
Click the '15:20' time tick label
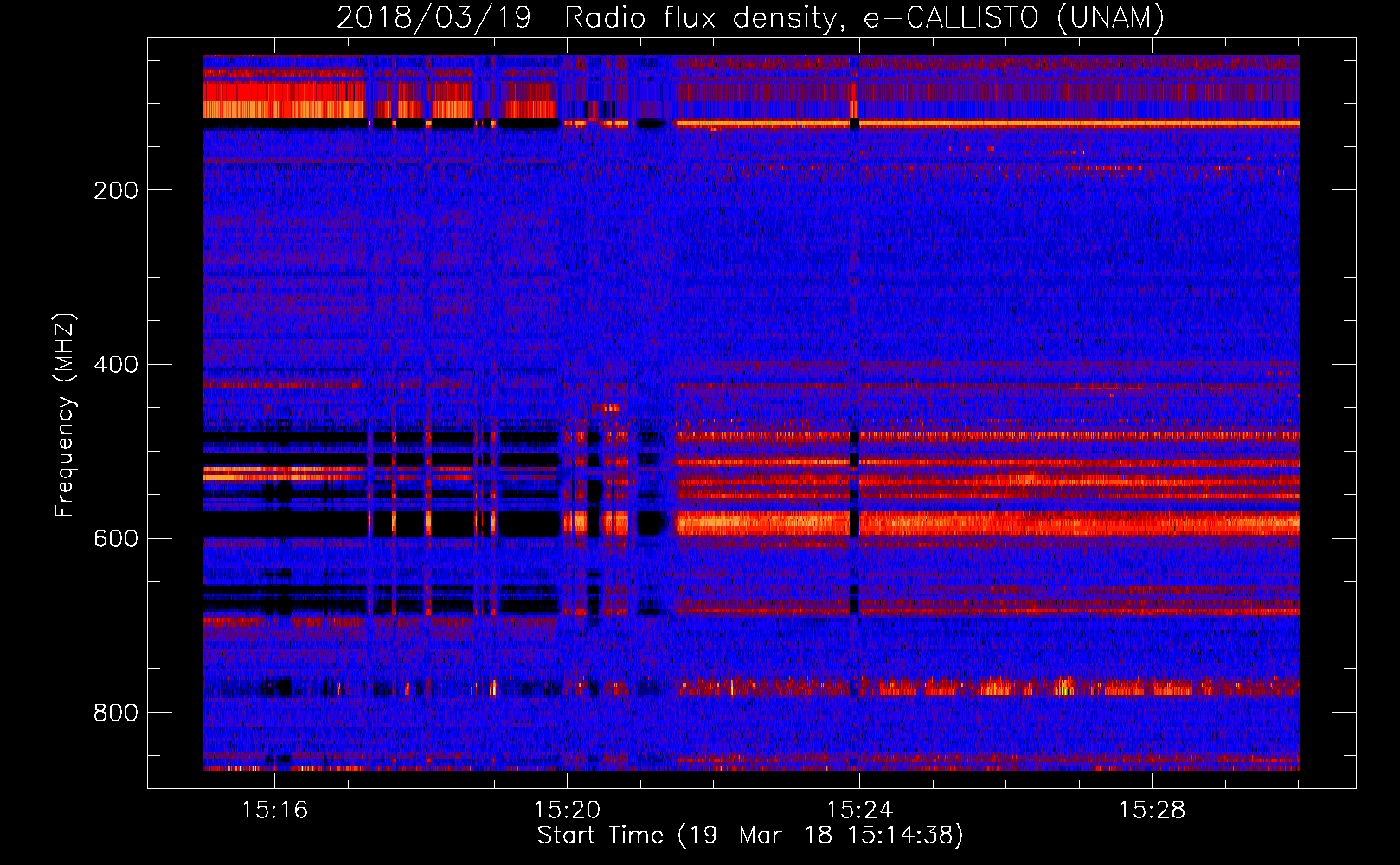point(567,811)
